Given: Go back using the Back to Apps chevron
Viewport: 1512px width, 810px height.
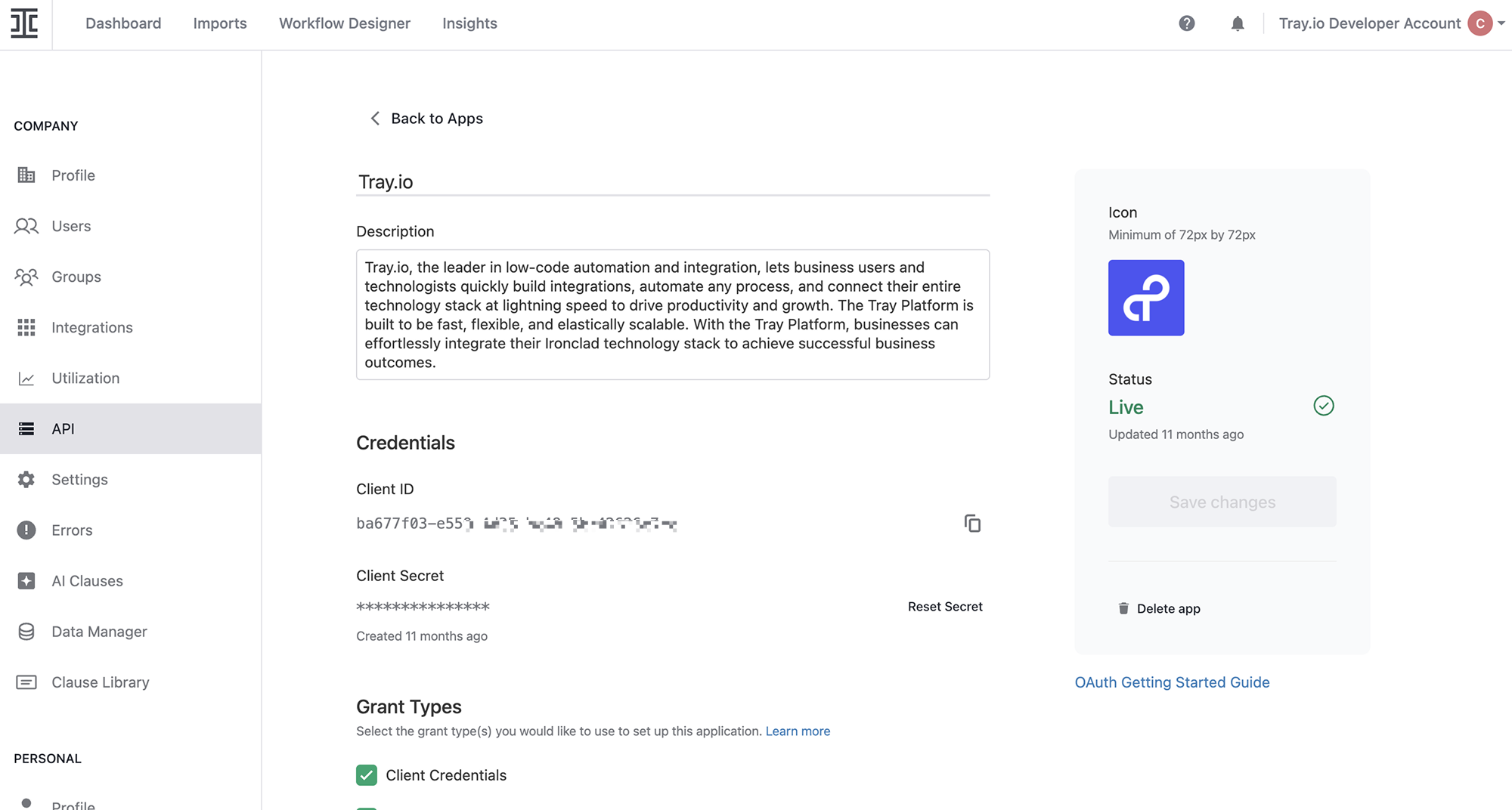Looking at the screenshot, I should 375,119.
